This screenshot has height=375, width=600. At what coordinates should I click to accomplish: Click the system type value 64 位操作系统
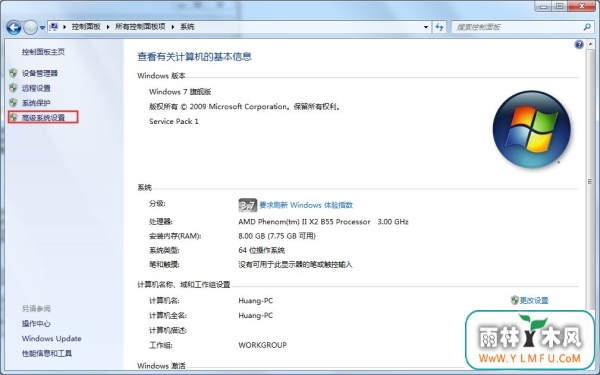tap(262, 250)
